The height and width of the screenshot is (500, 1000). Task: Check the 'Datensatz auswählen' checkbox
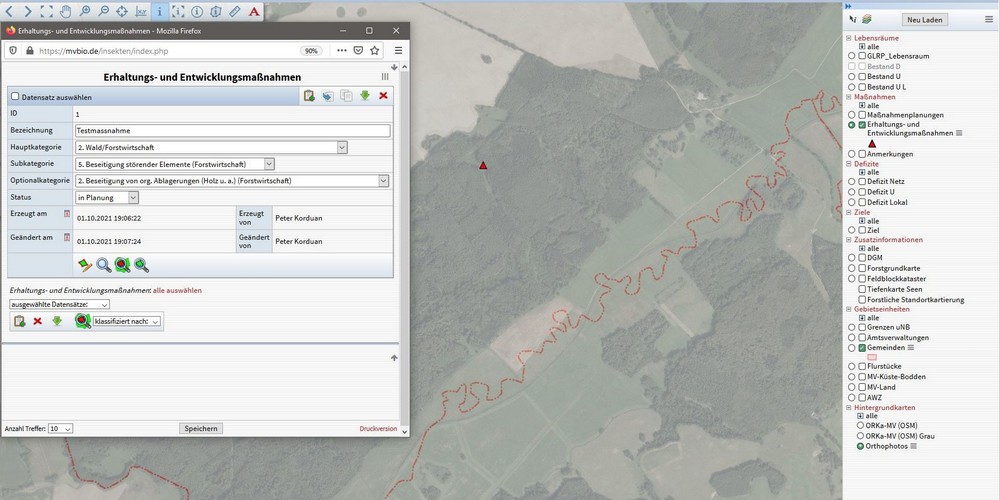tap(15, 96)
